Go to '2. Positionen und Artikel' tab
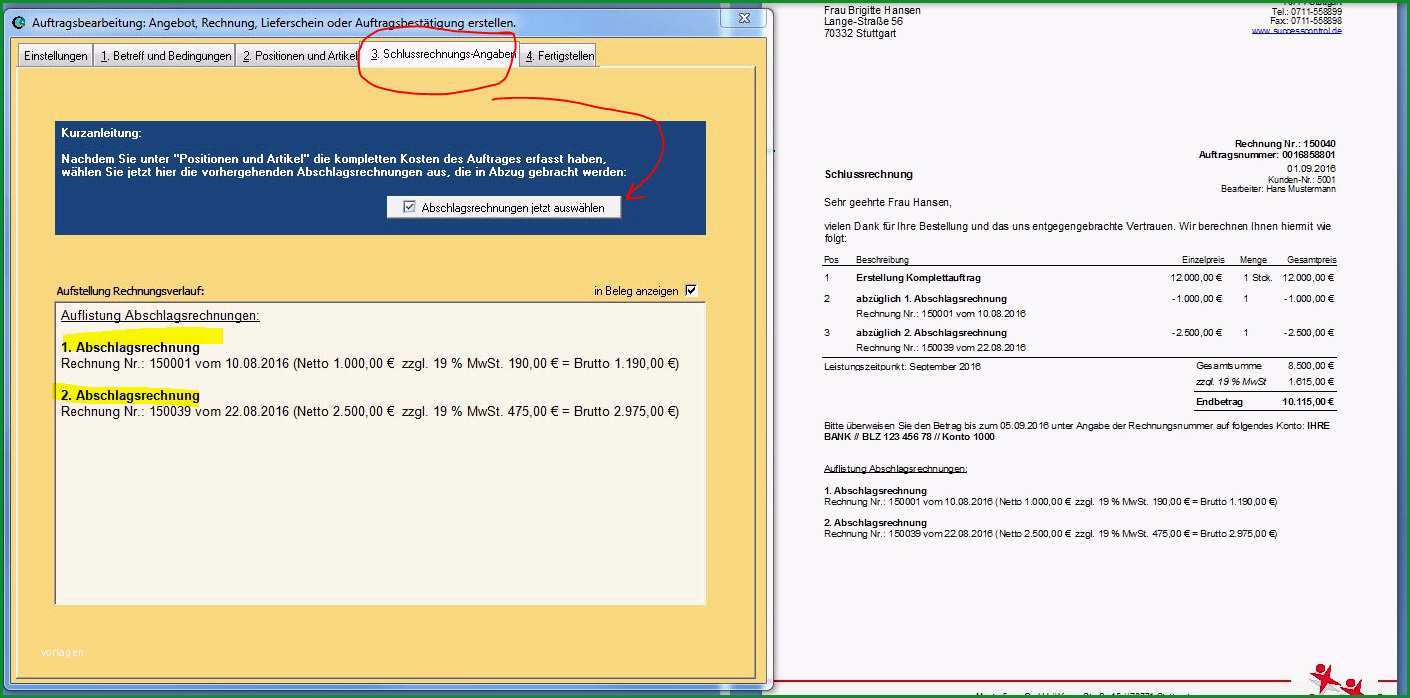Viewport: 1410px width, 698px height. pyautogui.click(x=298, y=56)
